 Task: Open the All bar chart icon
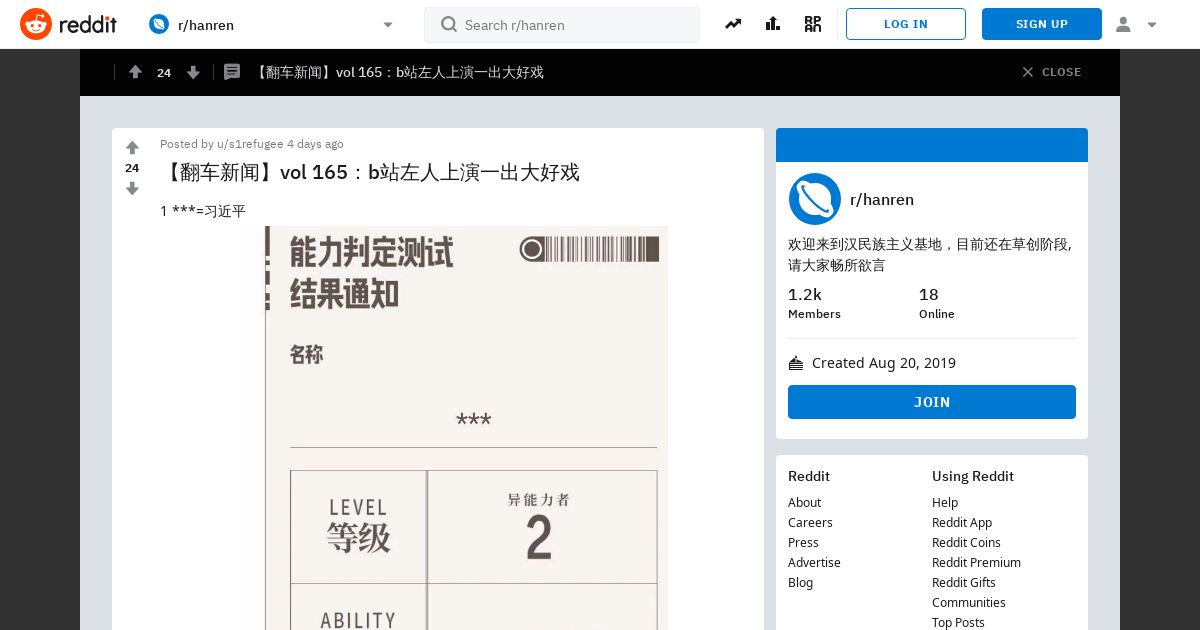pyautogui.click(x=773, y=24)
